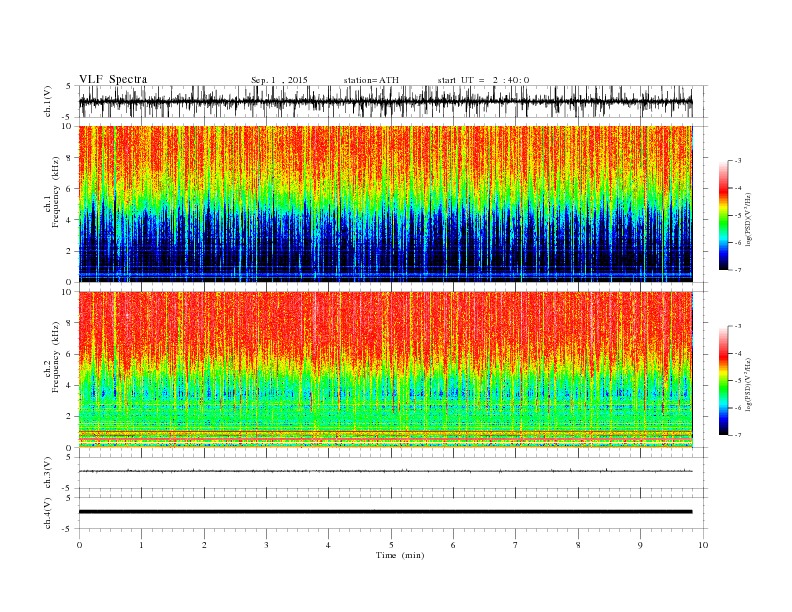Viewport: 792px width, 612px height.
Task: Click the '1' tick on the time axis
Action: coord(142,545)
